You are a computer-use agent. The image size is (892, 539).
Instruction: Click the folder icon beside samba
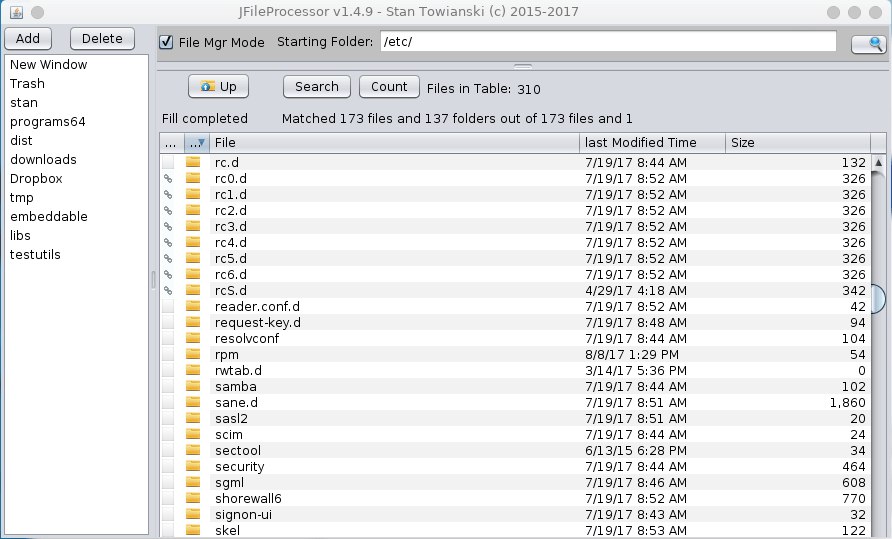coord(193,387)
